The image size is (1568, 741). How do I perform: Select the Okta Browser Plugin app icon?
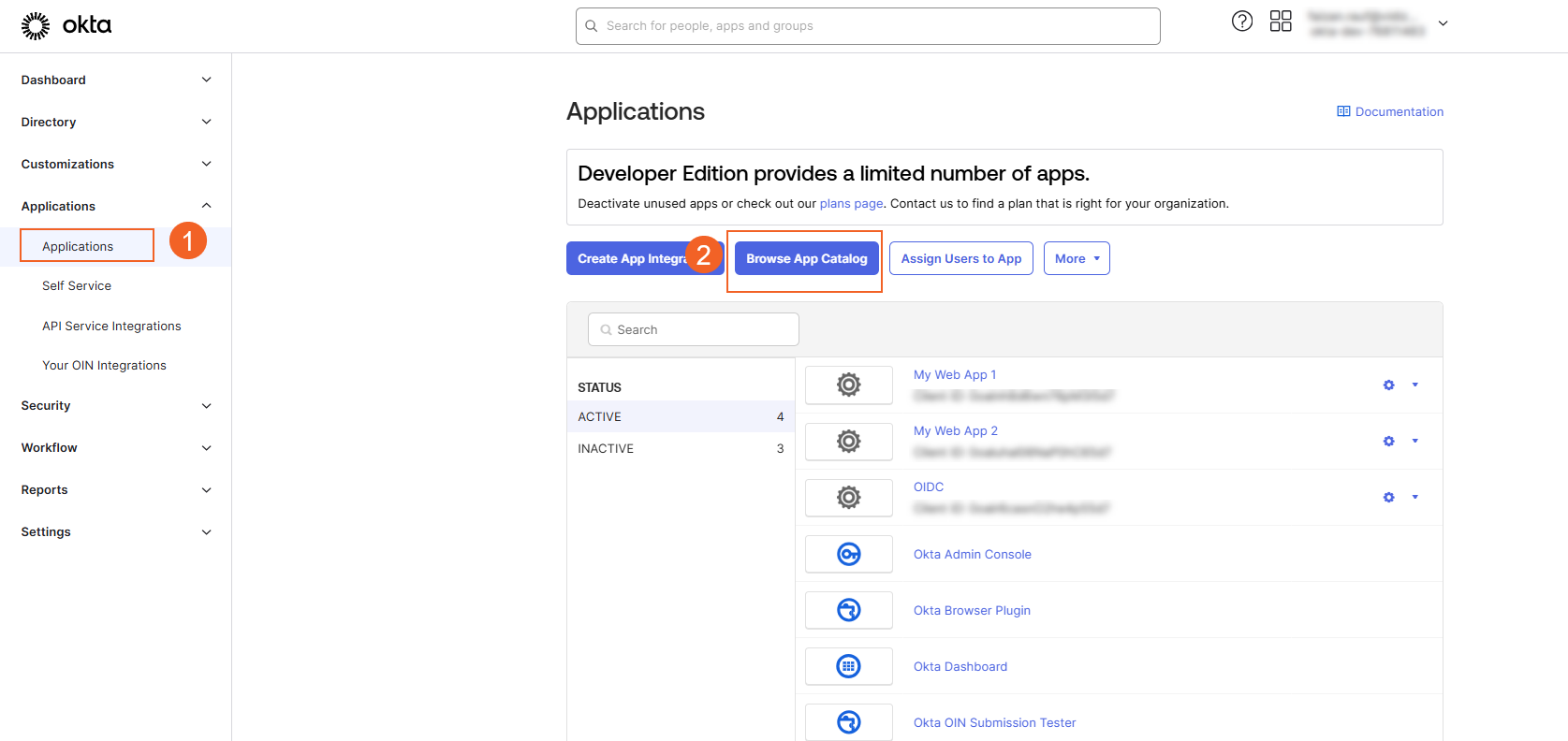point(848,610)
